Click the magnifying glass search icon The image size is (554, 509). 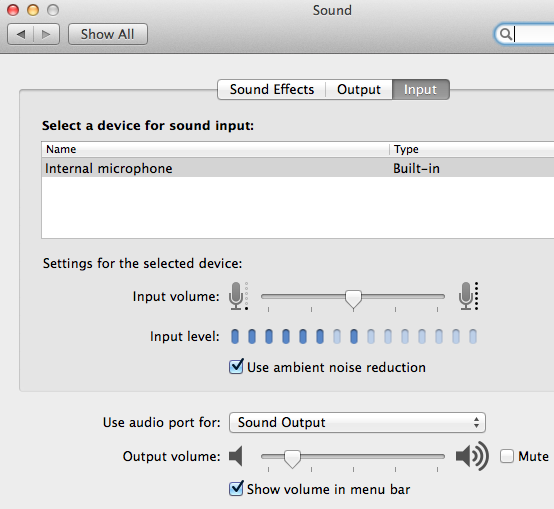coord(506,34)
